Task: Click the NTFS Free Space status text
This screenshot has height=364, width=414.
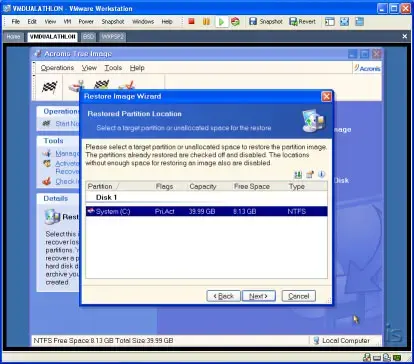Action: [103, 341]
